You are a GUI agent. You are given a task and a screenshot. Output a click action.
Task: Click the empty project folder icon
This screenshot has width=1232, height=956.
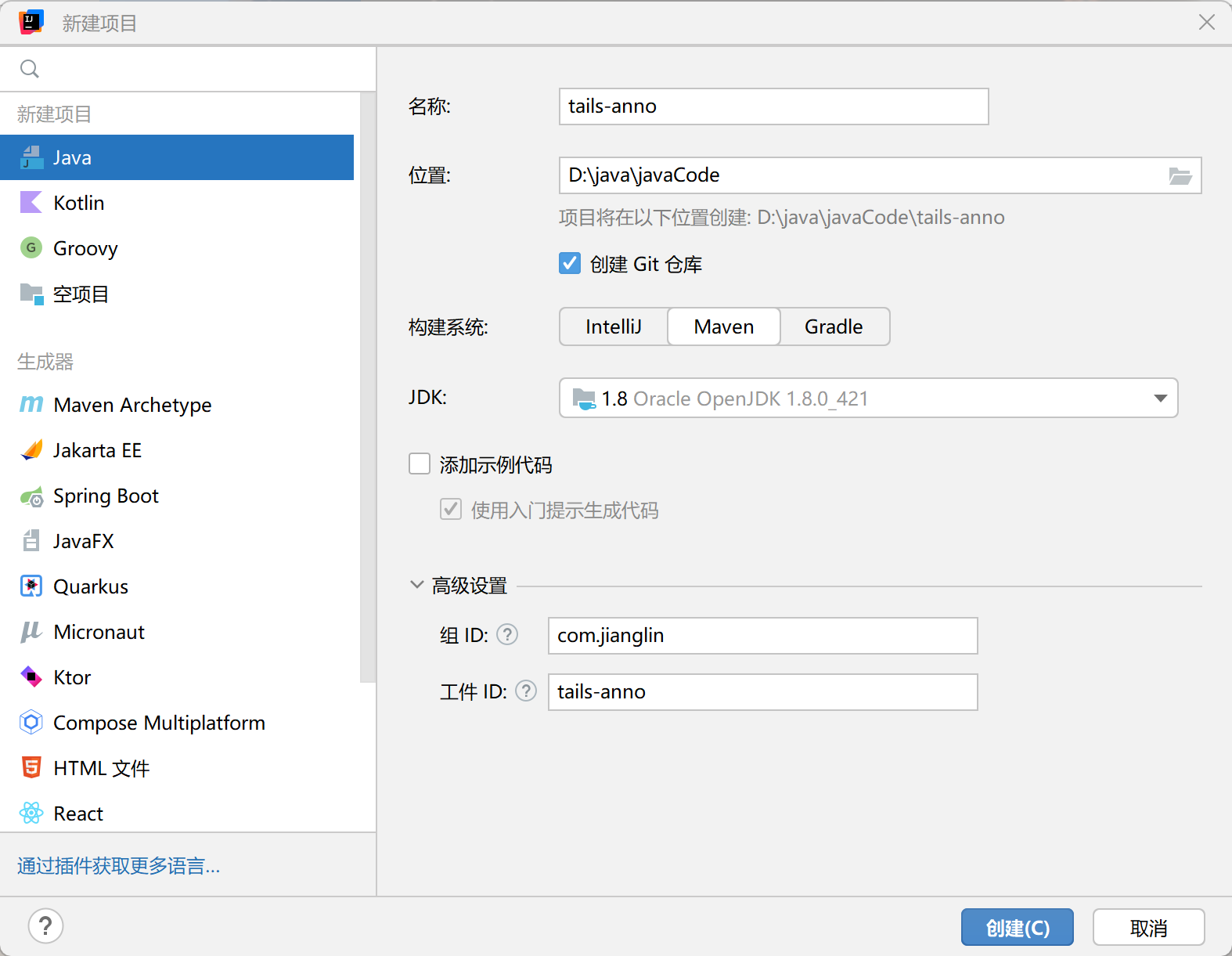[x=31, y=294]
